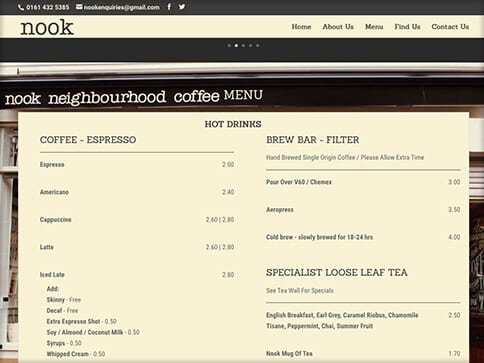Screen dimensions: 484x363
Task: Select the active second slider dot
Action: click(x=236, y=46)
